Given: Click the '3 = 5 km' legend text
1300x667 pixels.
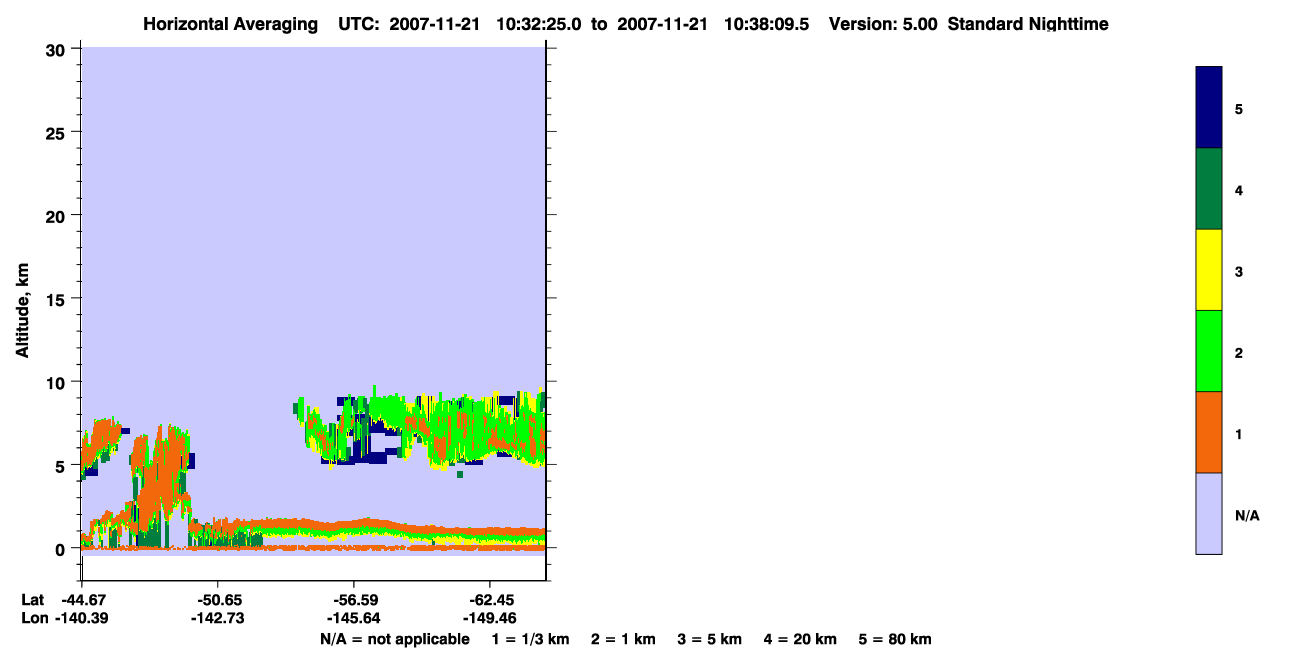Looking at the screenshot, I should pyautogui.click(x=710, y=639).
